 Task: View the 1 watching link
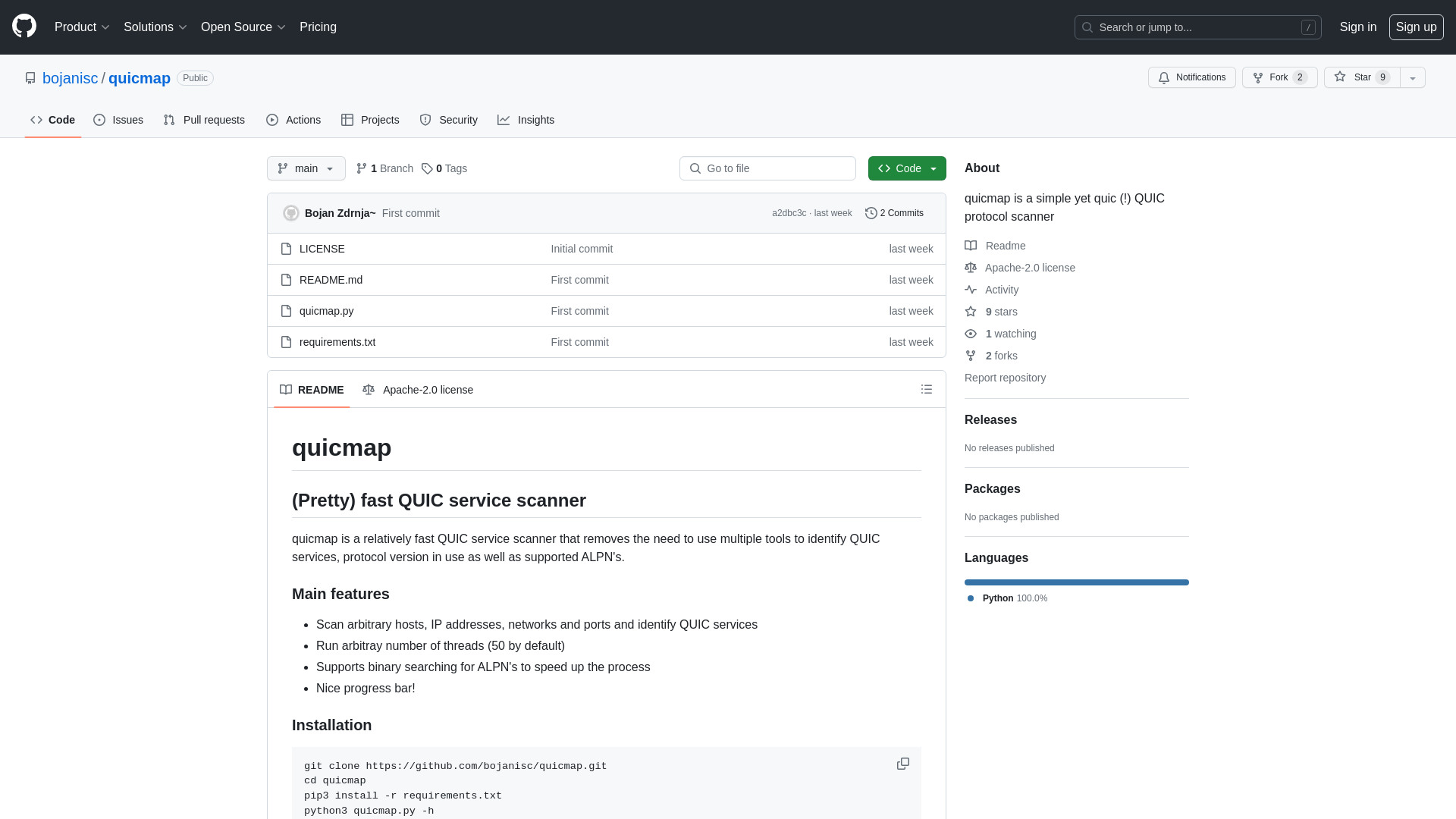point(1000,334)
